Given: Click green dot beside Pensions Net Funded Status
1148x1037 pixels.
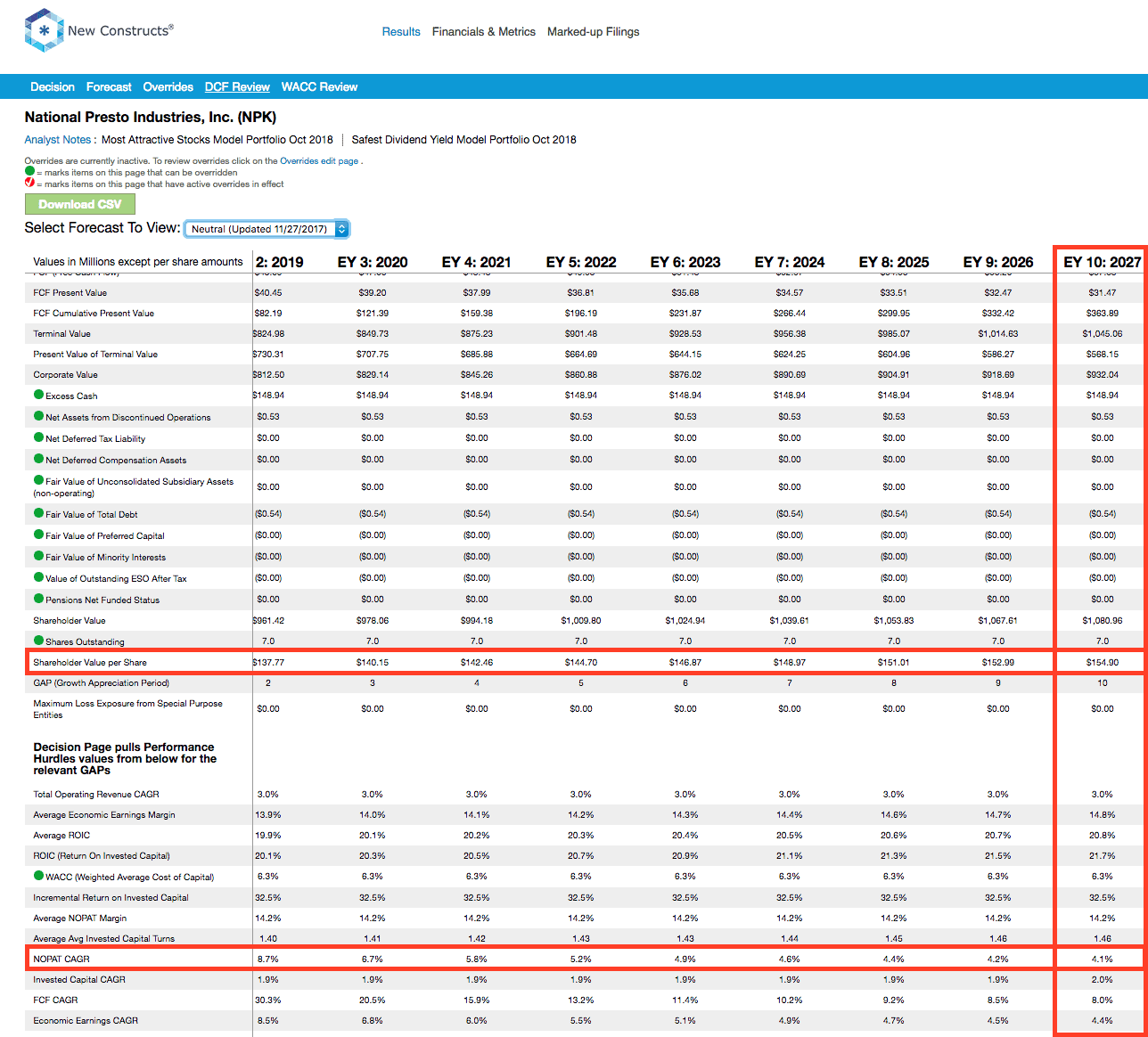Looking at the screenshot, I should point(38,599).
